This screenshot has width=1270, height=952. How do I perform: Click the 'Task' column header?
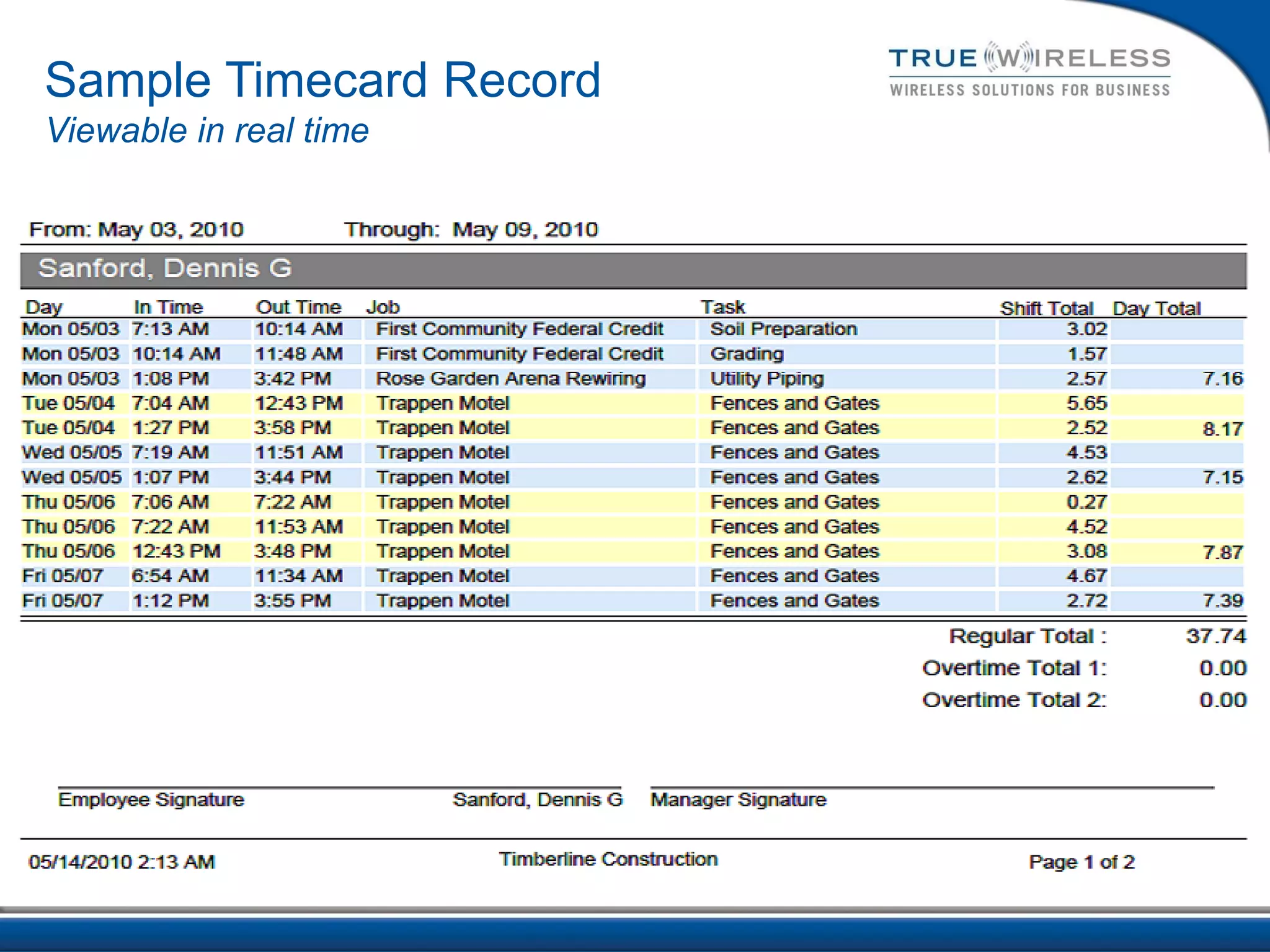(722, 307)
